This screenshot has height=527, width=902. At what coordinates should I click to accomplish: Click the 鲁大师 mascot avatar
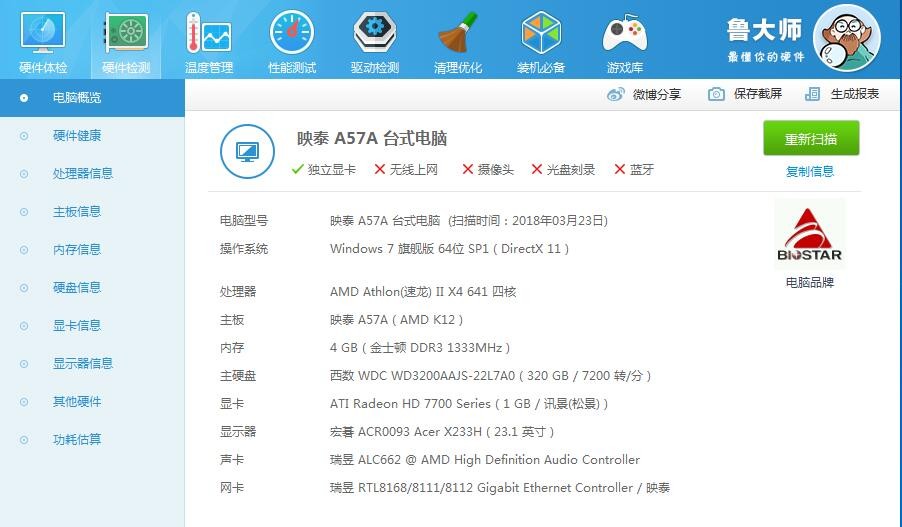[847, 38]
